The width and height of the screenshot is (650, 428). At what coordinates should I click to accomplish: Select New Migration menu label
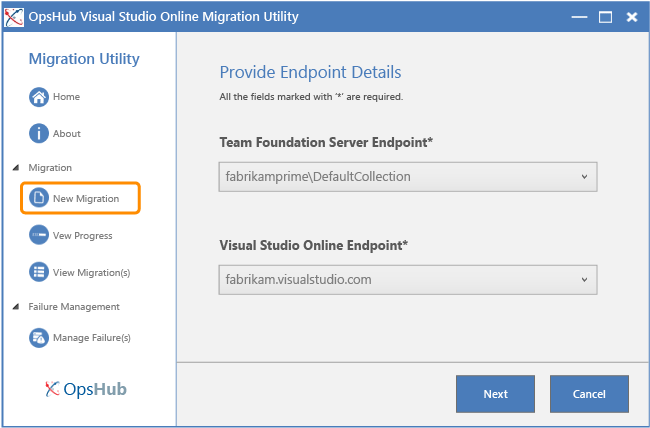pos(86,199)
